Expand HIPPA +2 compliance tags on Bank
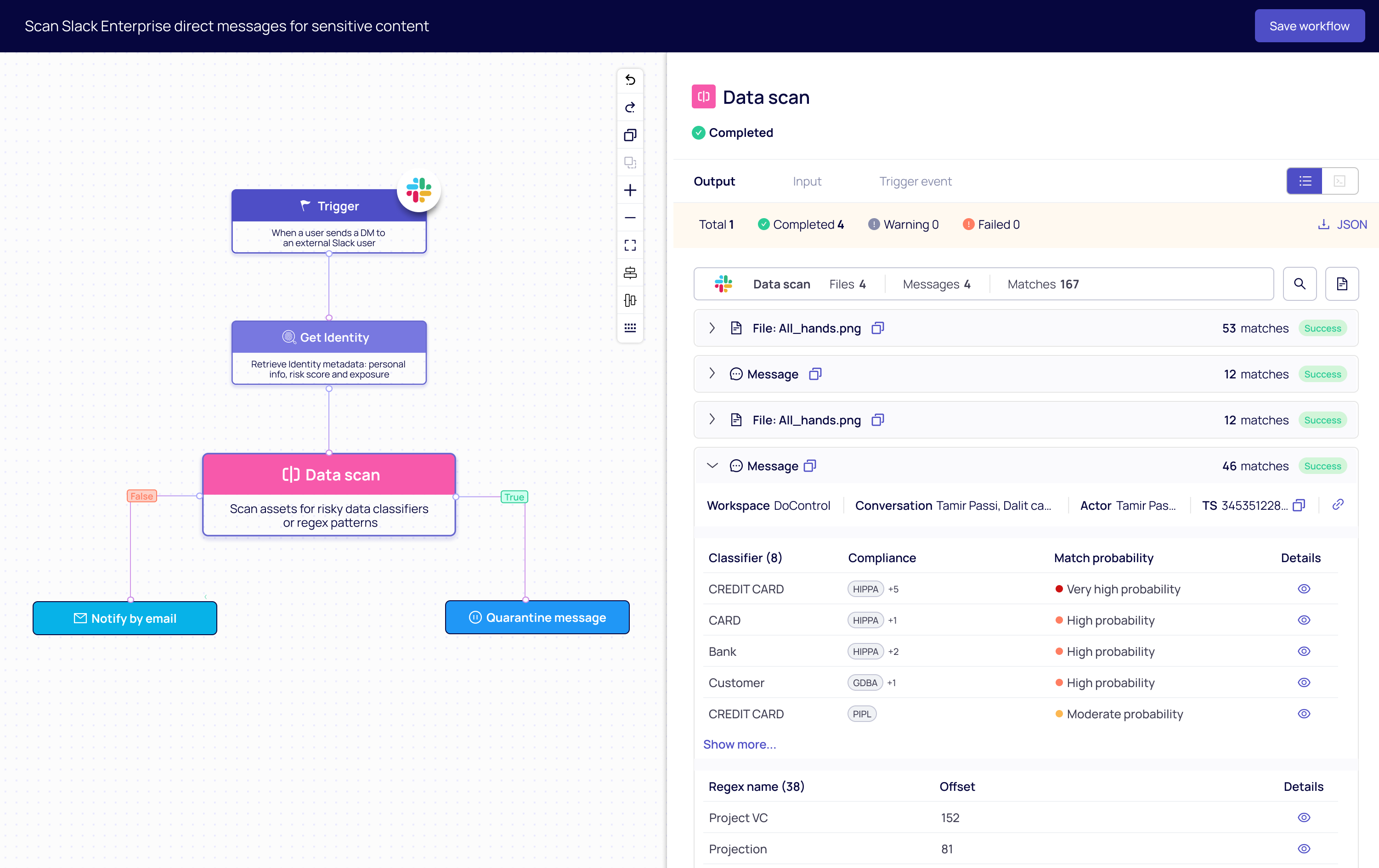 pyautogui.click(x=893, y=652)
